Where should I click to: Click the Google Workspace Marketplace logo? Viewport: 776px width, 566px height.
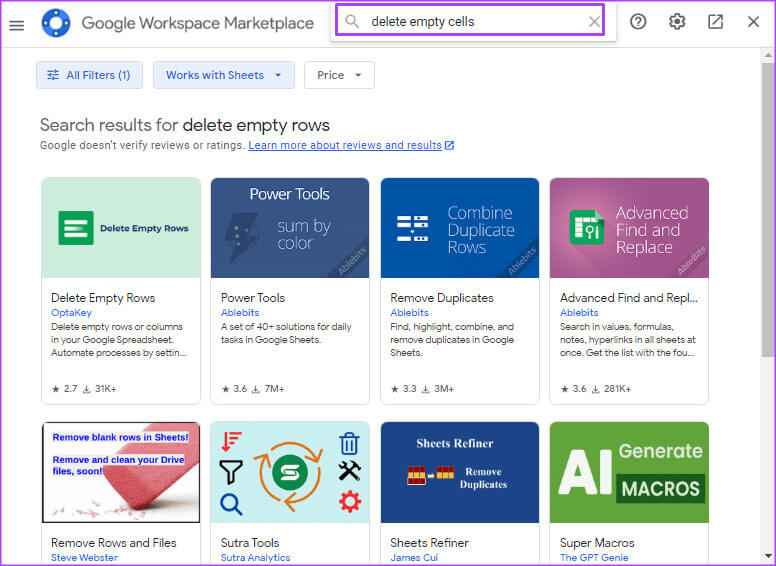click(56, 23)
